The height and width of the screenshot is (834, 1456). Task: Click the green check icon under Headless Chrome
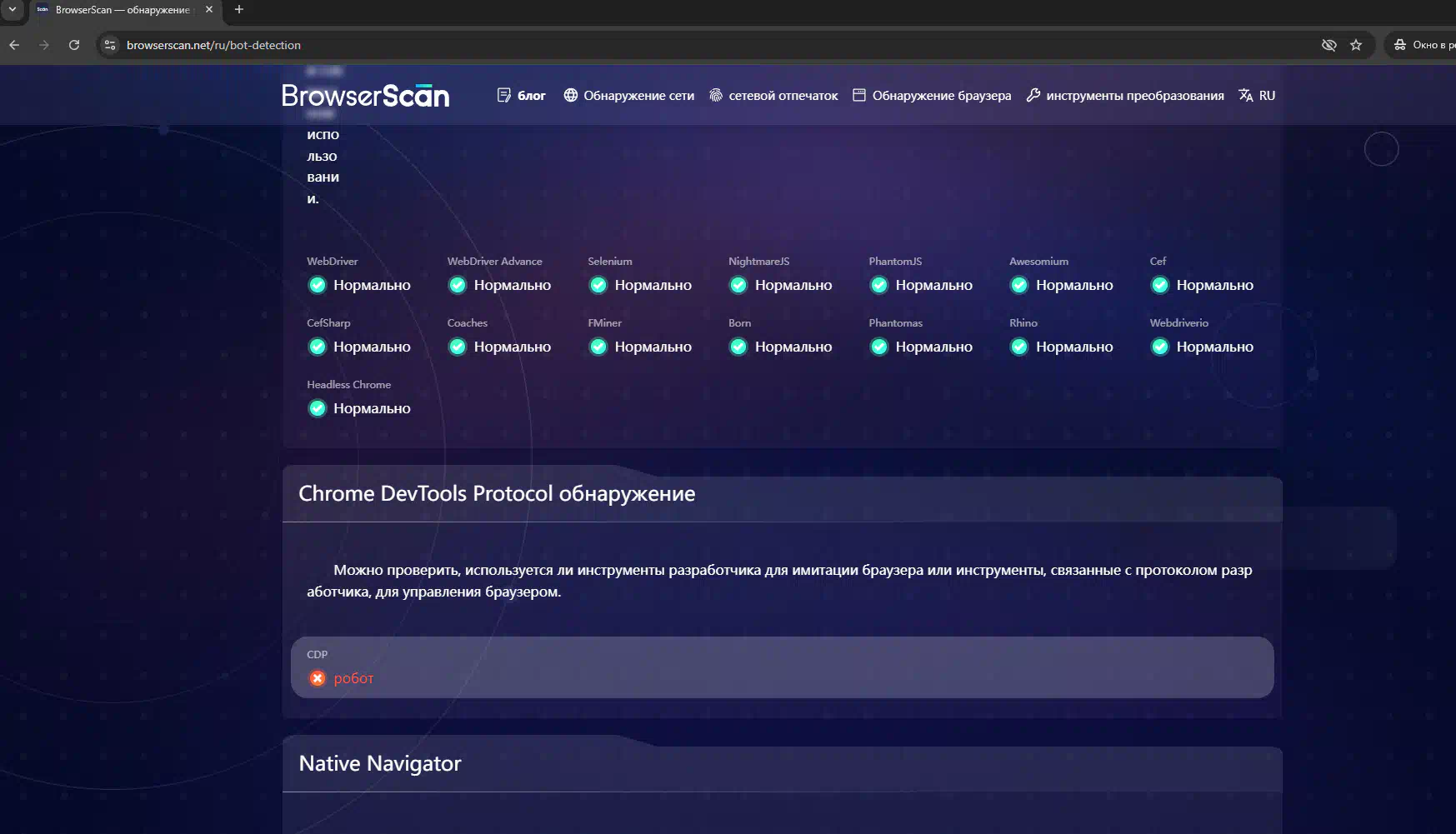click(318, 409)
